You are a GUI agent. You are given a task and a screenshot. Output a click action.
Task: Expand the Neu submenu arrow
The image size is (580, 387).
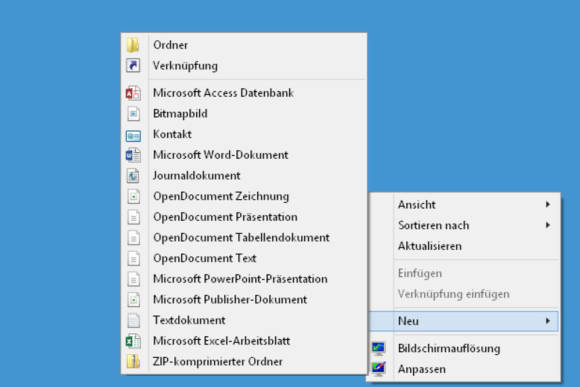548,321
